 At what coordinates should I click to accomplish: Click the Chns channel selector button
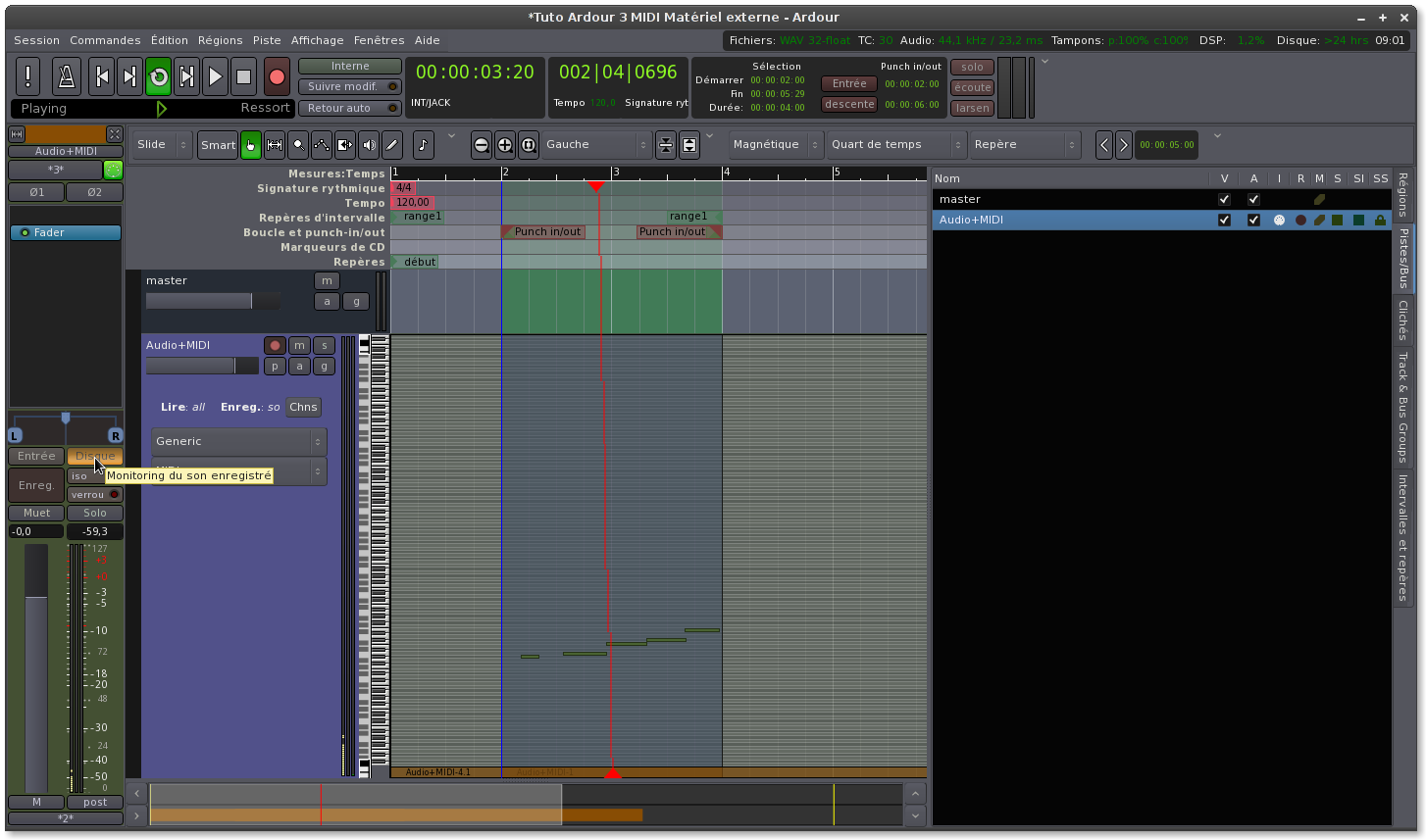303,407
